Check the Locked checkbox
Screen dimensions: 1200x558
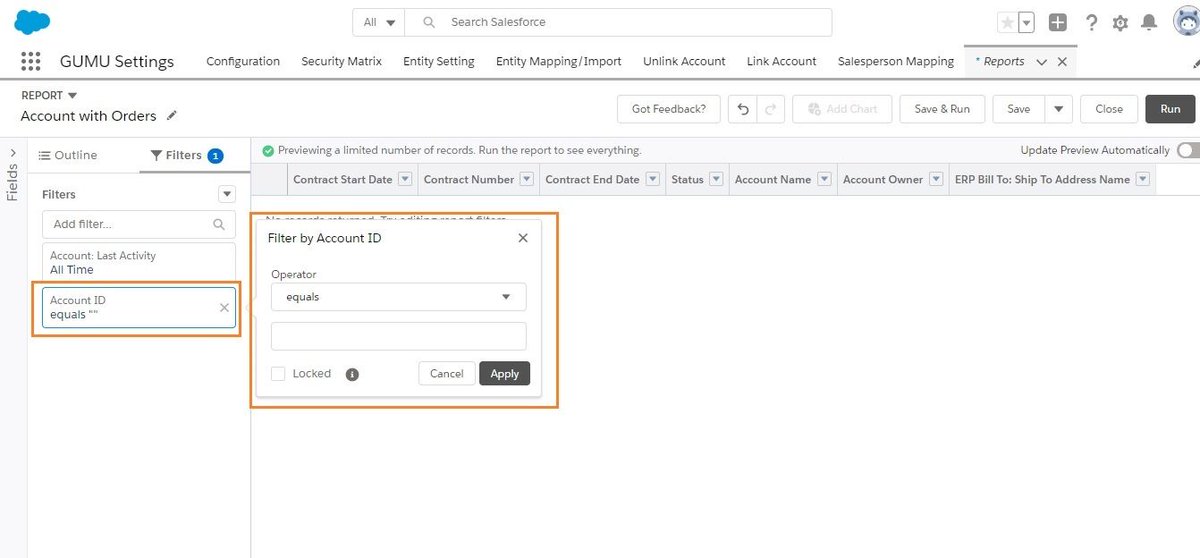point(278,374)
